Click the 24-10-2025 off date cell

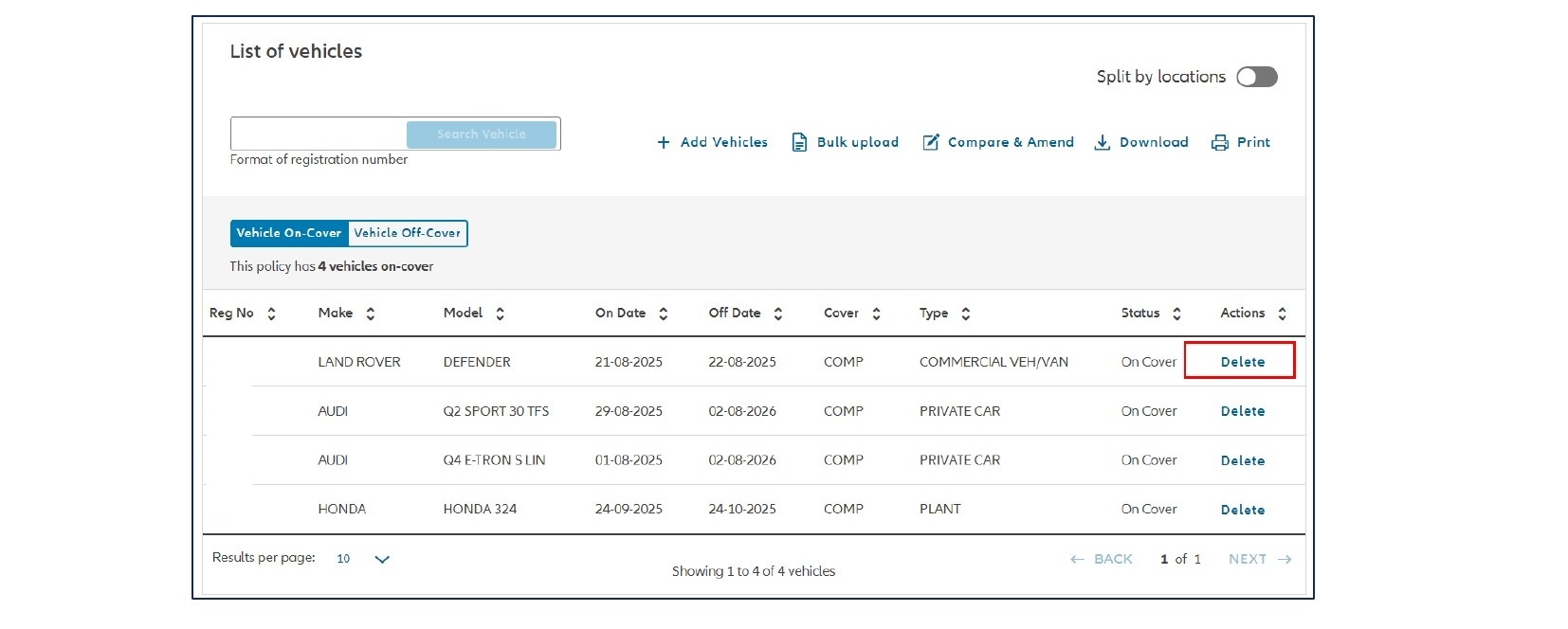tap(742, 510)
